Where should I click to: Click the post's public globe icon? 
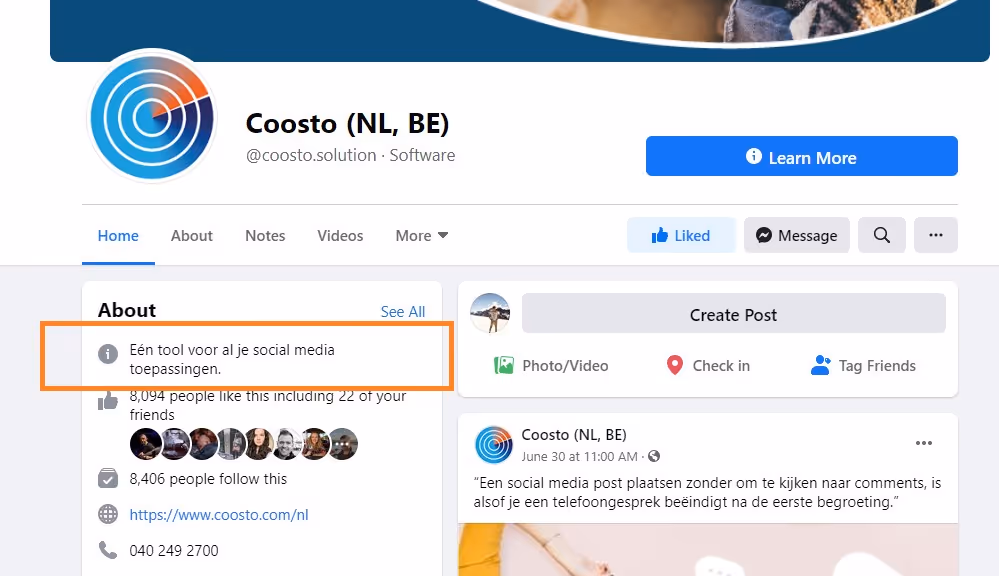[654, 456]
